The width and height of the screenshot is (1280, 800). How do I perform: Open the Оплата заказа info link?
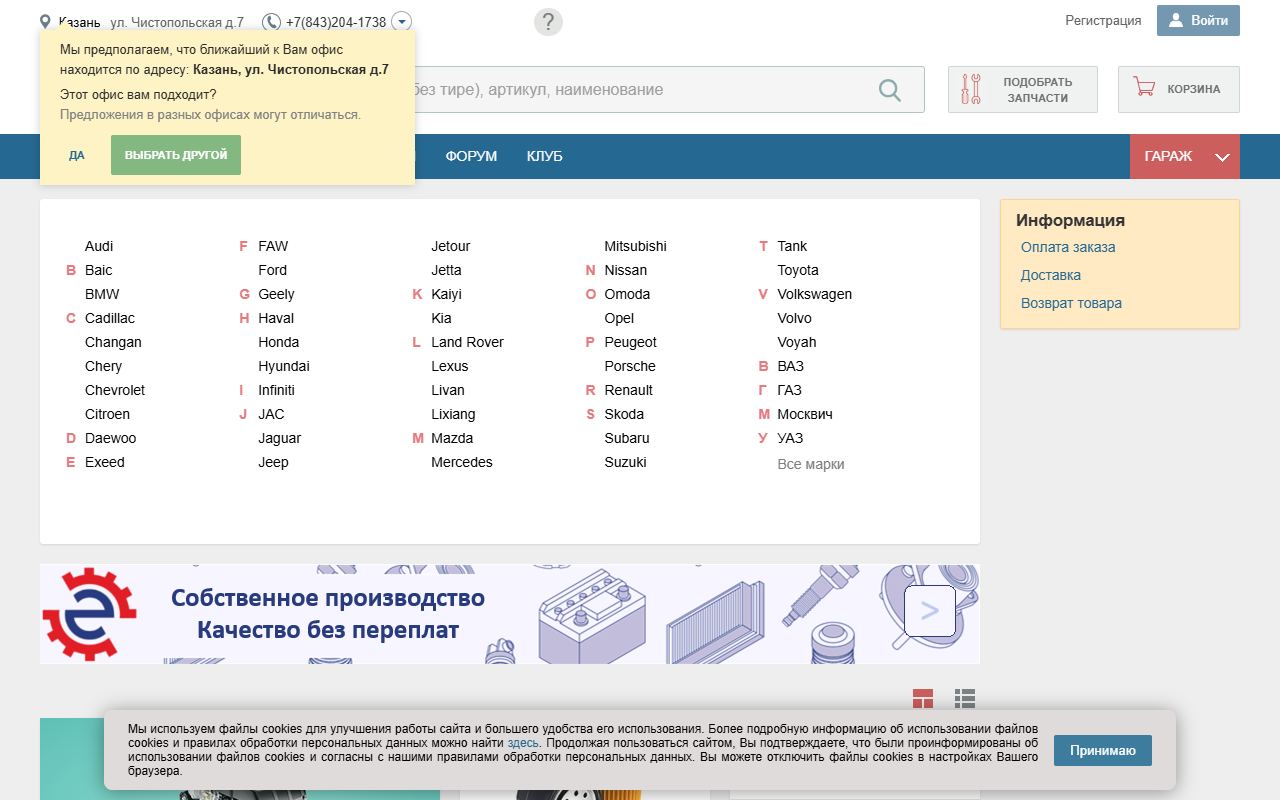pos(1068,247)
